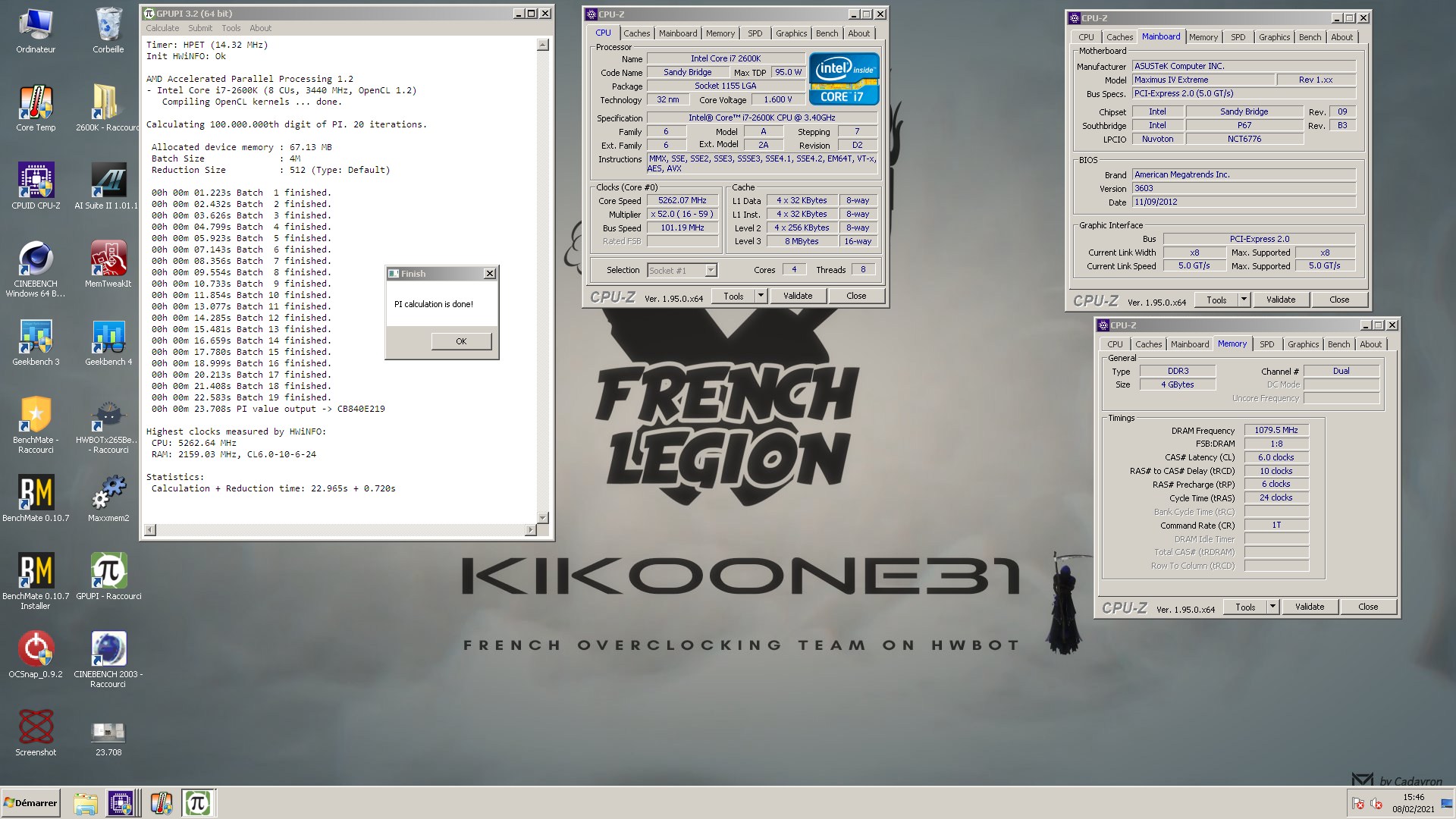Image resolution: width=1456 pixels, height=819 pixels.
Task: Launch BenchMate 0.10.7 desktop icon
Action: 36,499
